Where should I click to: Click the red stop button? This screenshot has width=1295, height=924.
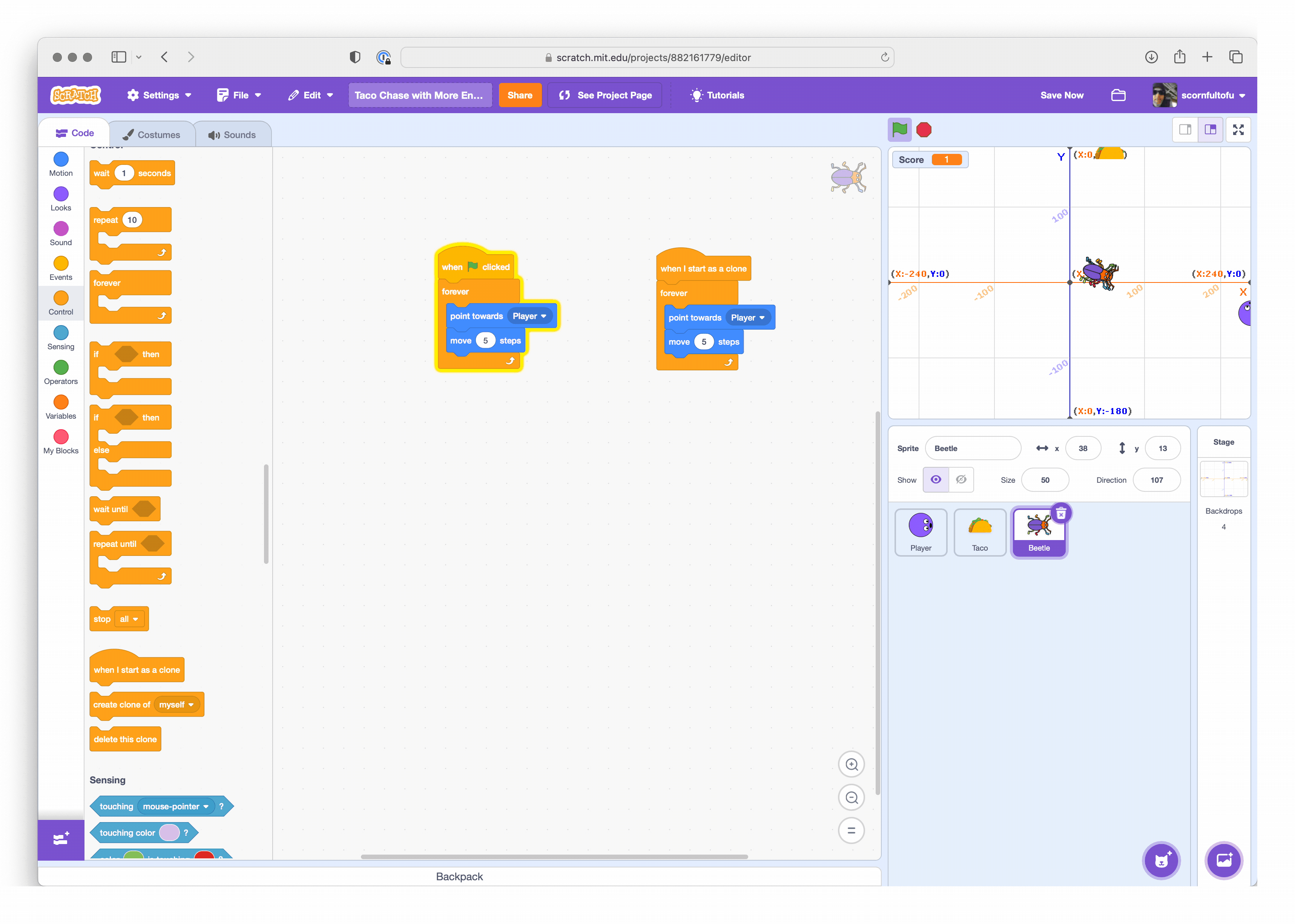[x=925, y=130]
